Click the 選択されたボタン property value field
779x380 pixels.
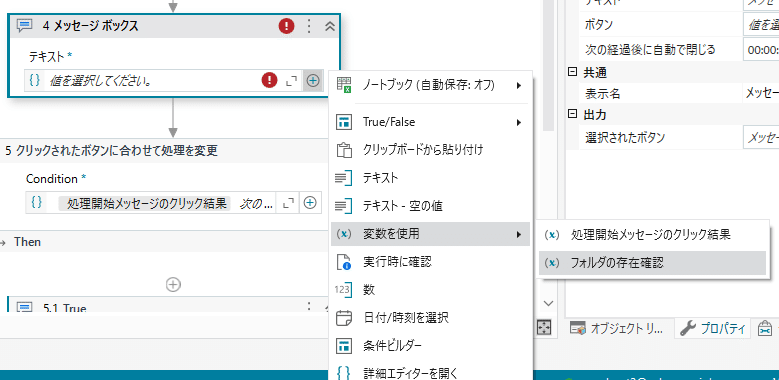[761, 138]
